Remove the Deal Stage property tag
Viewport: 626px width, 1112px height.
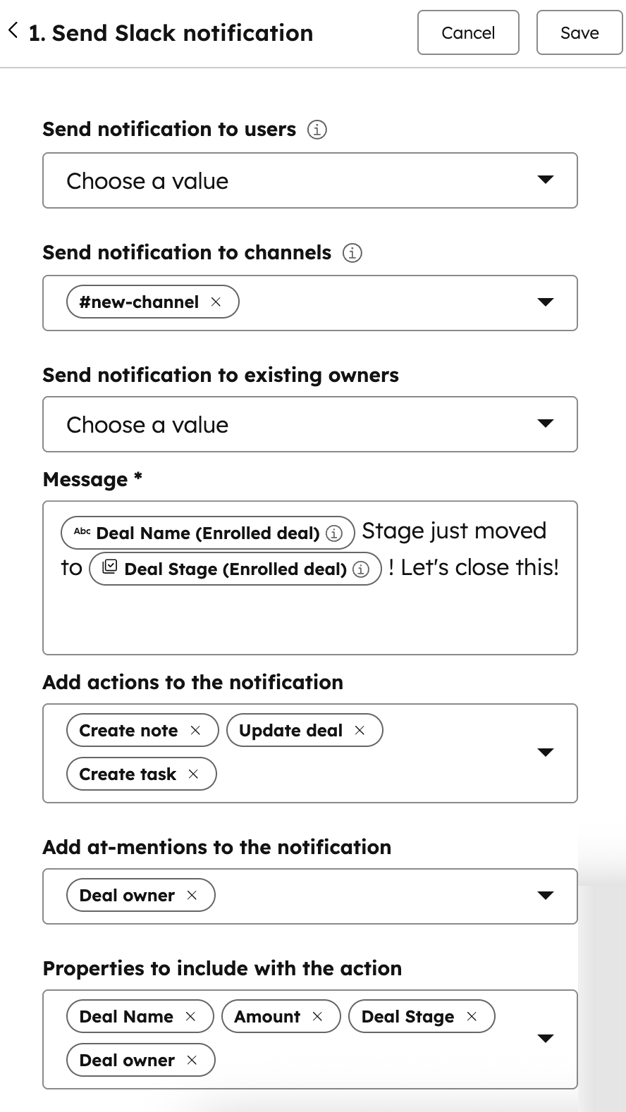472,1017
